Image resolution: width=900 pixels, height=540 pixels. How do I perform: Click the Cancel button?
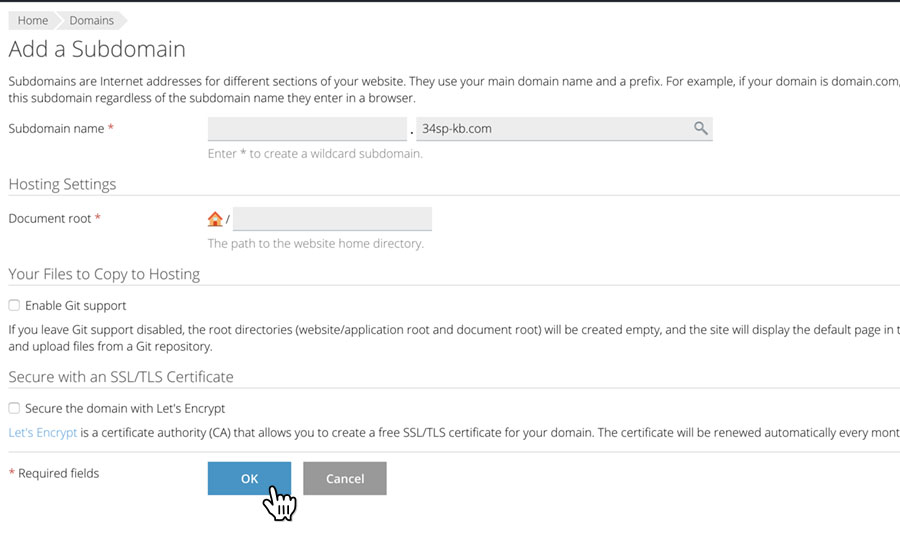344,478
